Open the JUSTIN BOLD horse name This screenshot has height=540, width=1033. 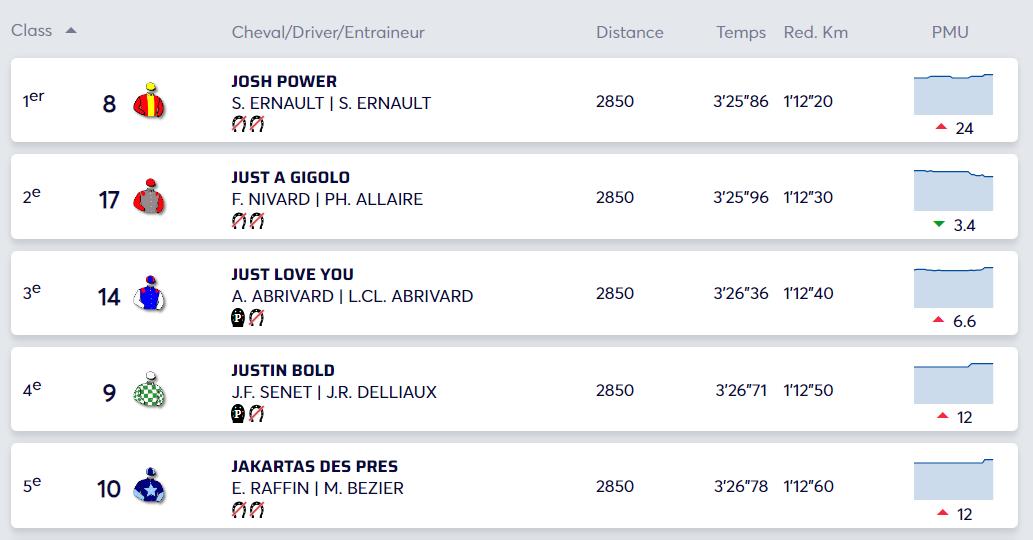(x=283, y=371)
